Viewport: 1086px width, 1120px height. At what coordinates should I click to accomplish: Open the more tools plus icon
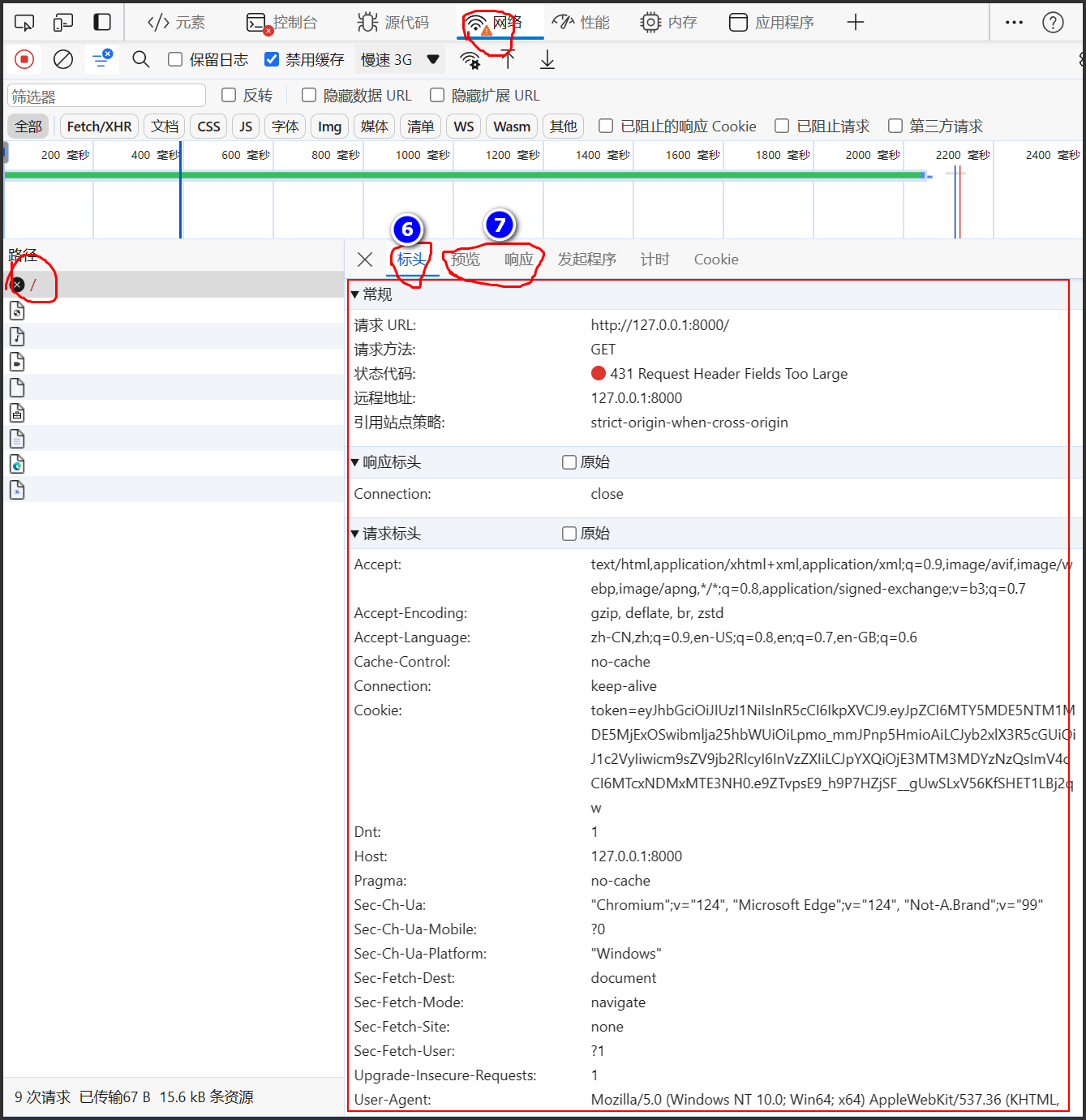click(856, 22)
